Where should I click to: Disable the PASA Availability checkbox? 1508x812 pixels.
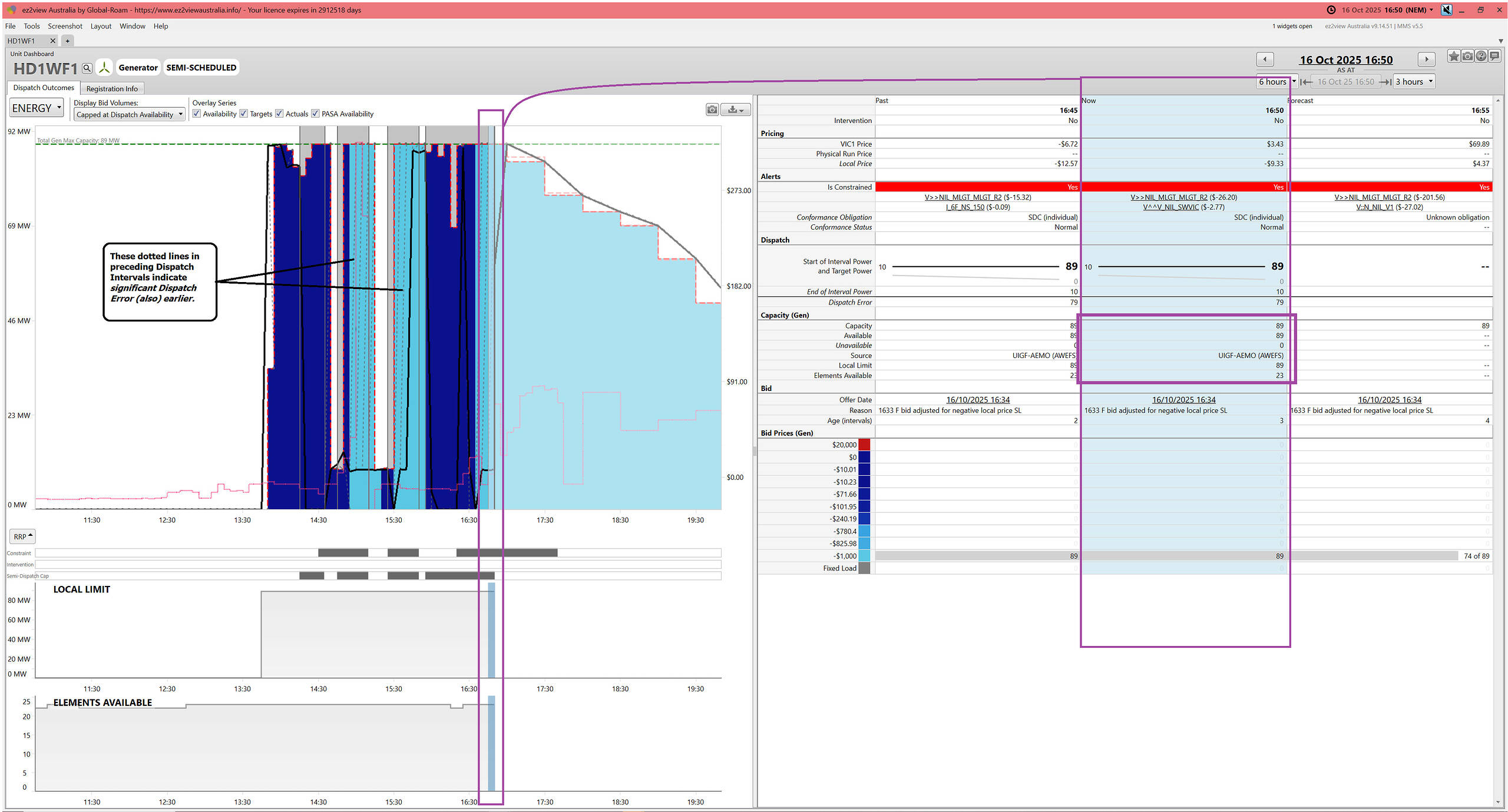(x=315, y=114)
